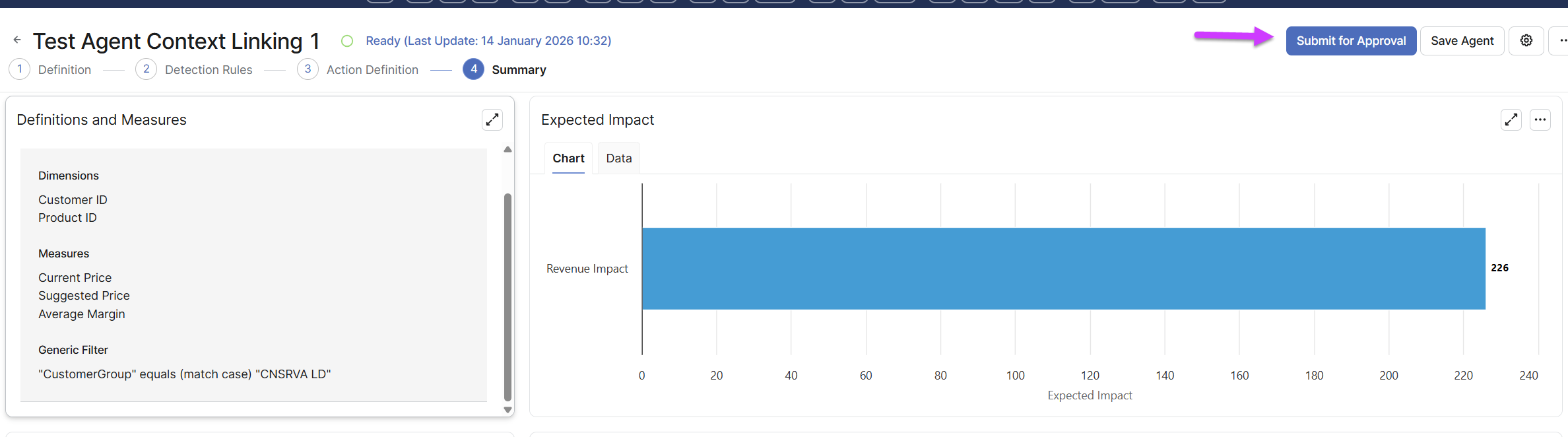Switch to the Data tab
This screenshot has height=437, width=1568.
619,158
